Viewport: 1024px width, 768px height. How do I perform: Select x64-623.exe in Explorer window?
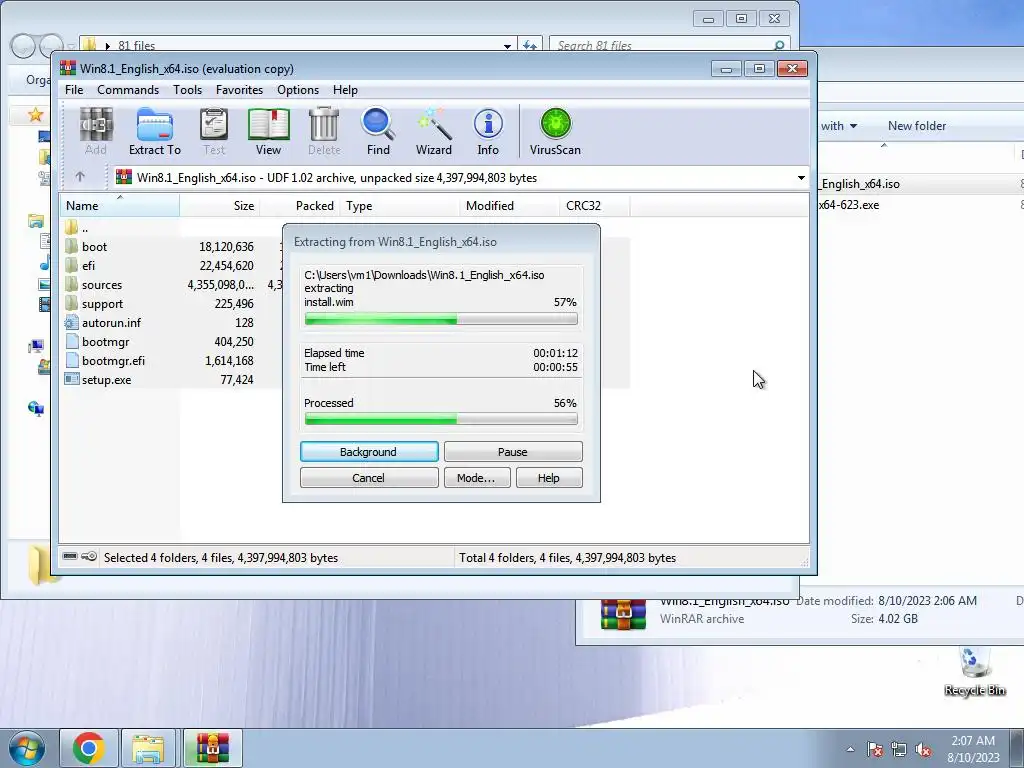pos(849,205)
